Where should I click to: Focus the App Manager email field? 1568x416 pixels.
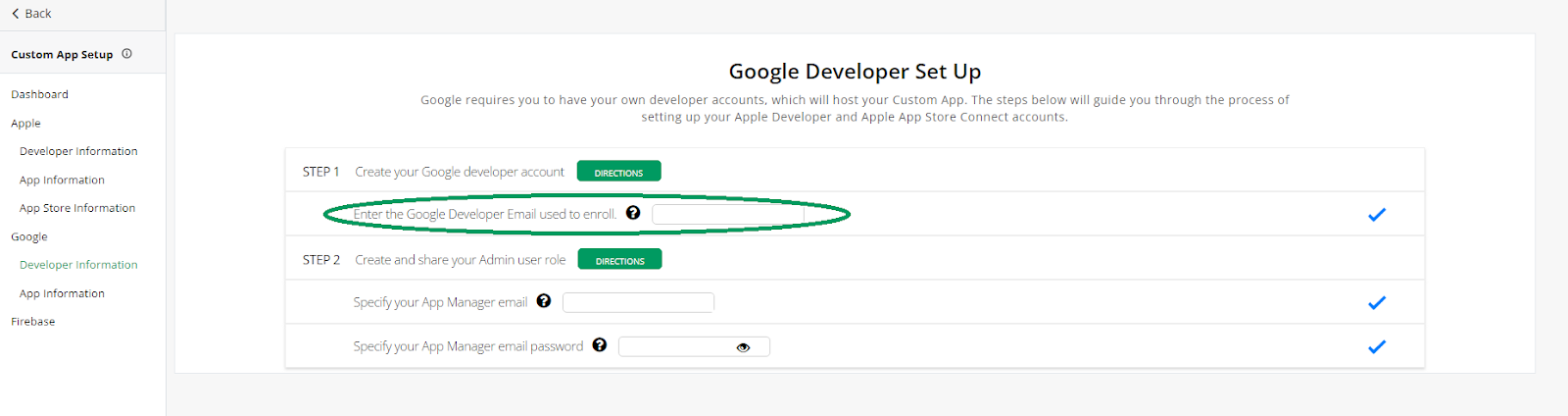638,302
